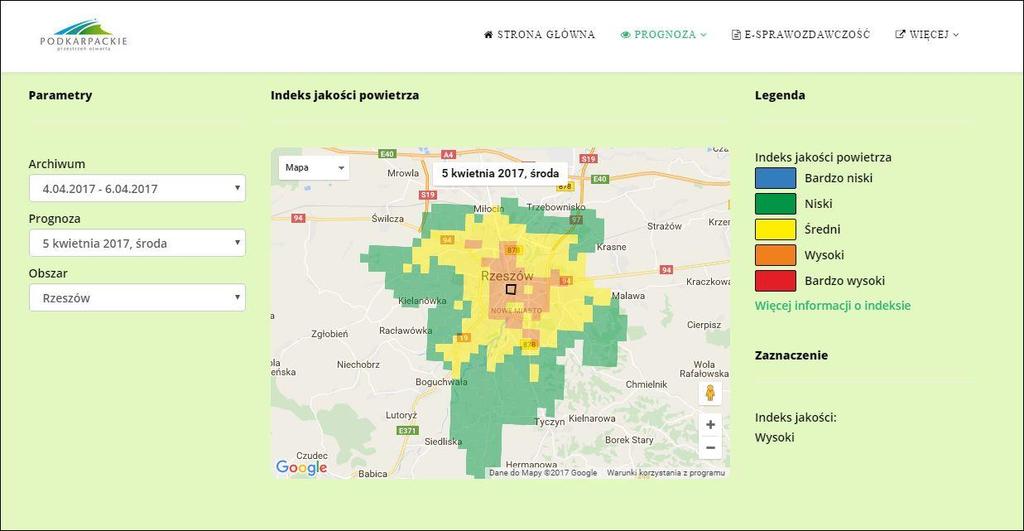1024x531 pixels.
Task: Click the Zaznaczenie heading
Action: [792, 355]
